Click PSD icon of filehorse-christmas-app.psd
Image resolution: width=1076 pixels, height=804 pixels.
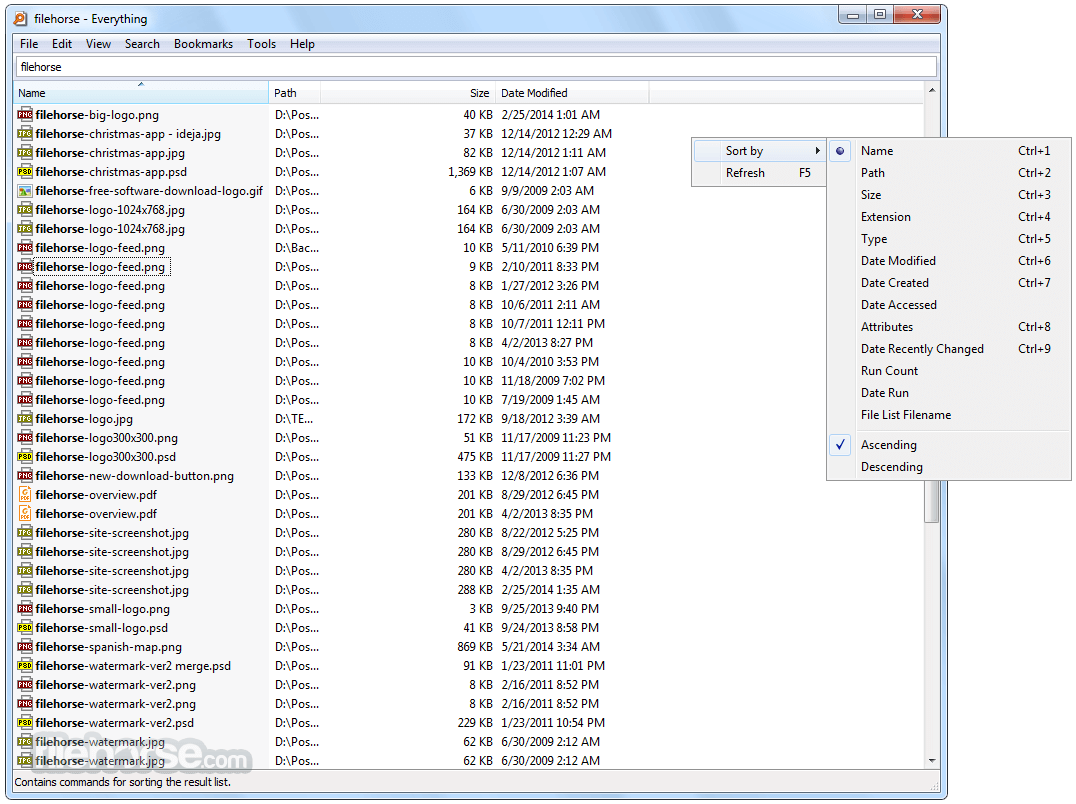point(25,172)
